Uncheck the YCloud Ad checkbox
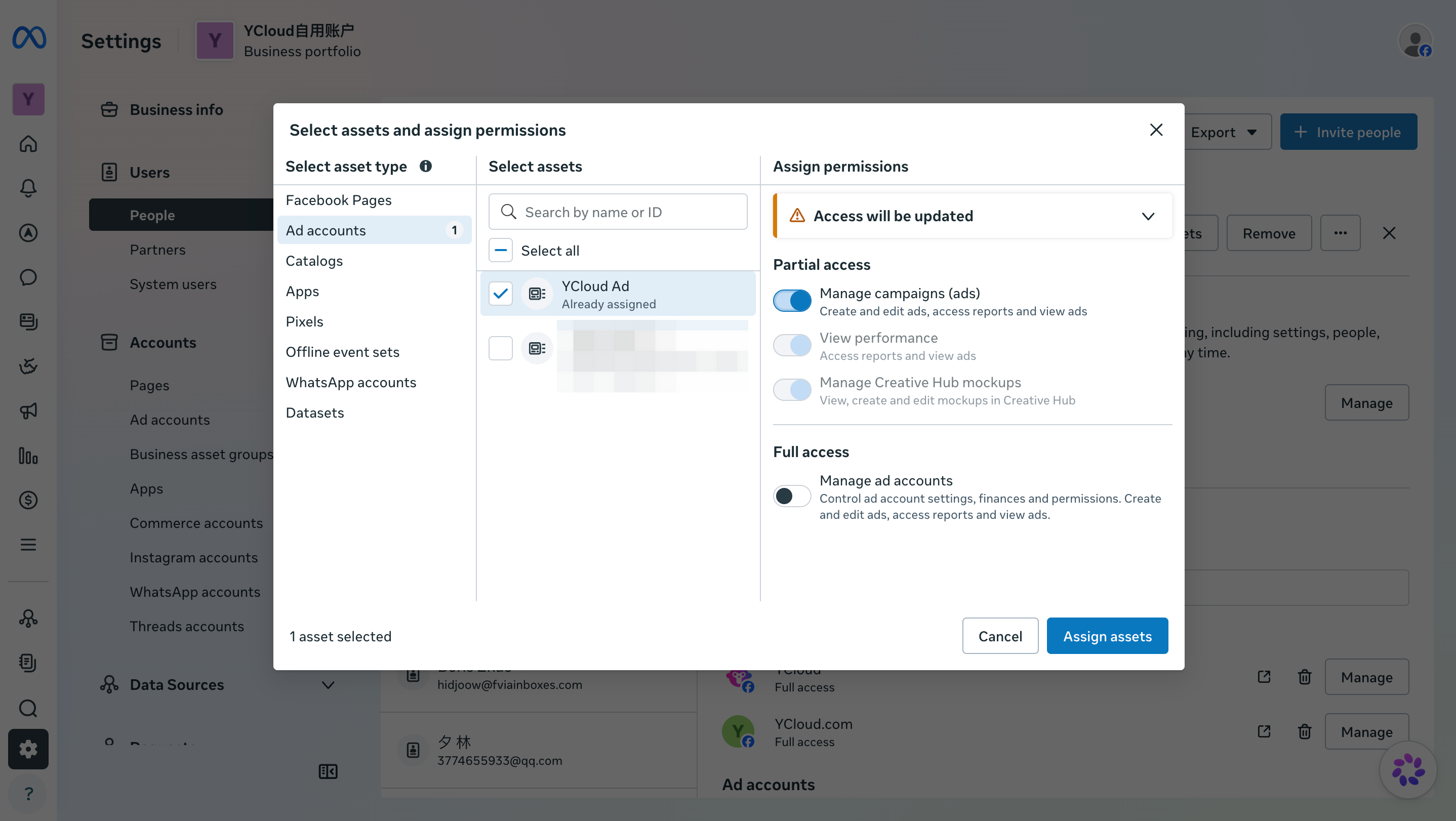 click(x=501, y=294)
